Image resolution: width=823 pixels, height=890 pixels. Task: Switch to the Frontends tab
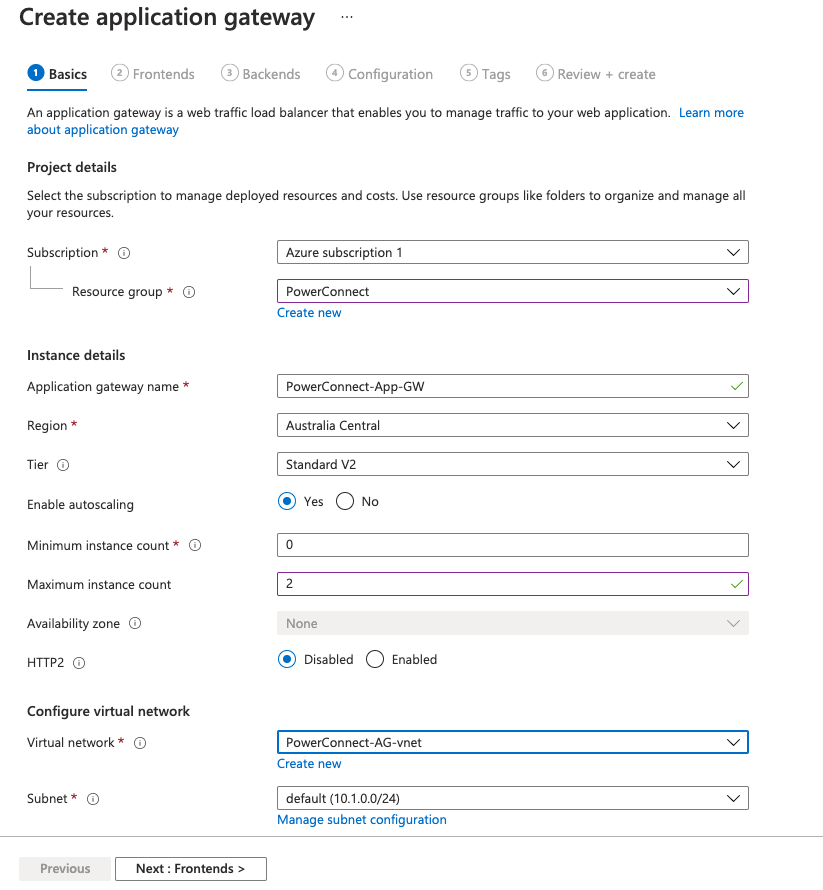(x=153, y=74)
